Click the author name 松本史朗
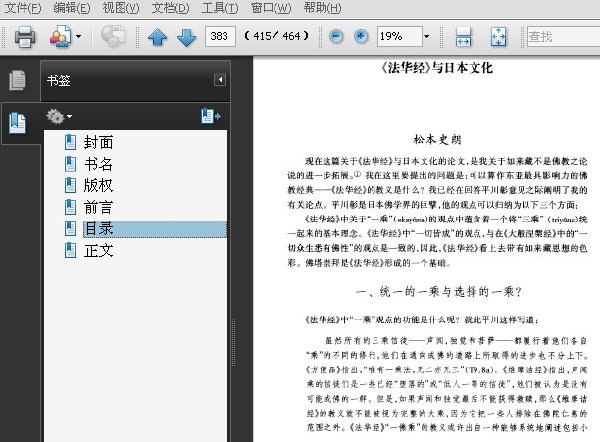 point(437,139)
